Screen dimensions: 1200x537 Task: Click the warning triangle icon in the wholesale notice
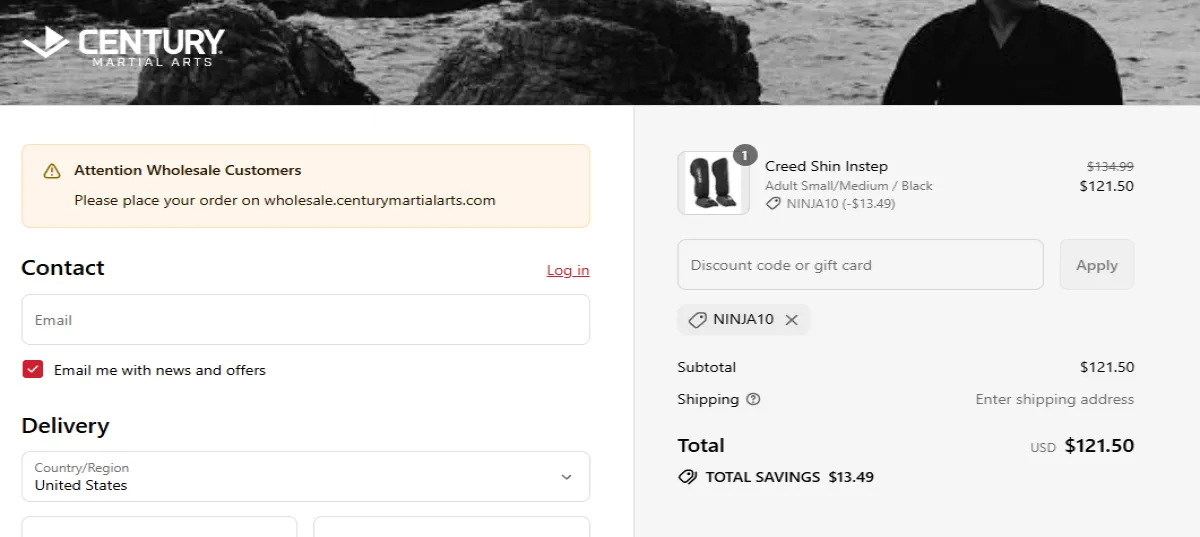[52, 171]
